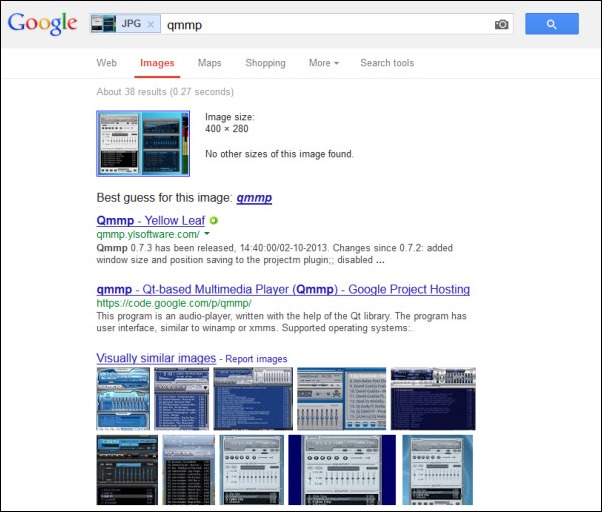The image size is (602, 512).
Task: Open last similar image in bottom row
Action: [x=438, y=470]
